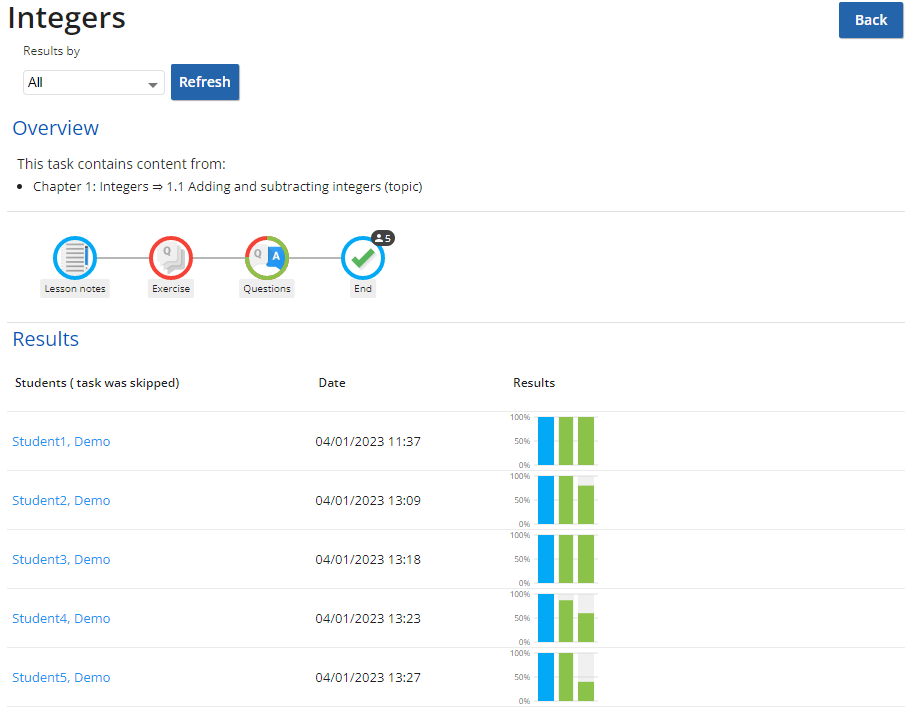This screenshot has height=717, width=914.
Task: Click Student4's results bar chart
Action: [565, 618]
